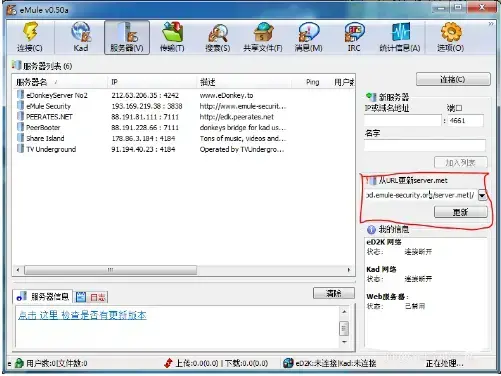This screenshot has height=376, width=501.
Task: Click server icon beside PEERATES.NET
Action: pyautogui.click(x=20, y=116)
